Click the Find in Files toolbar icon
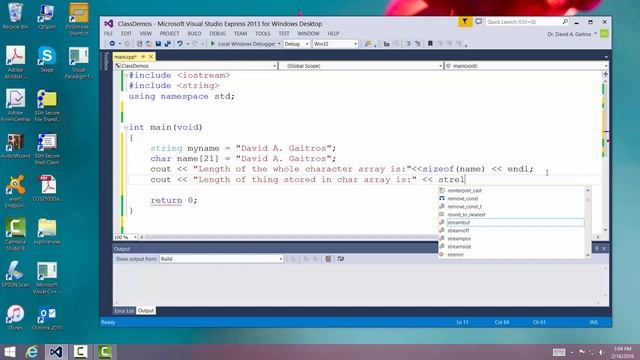Viewport: 640px width, 360px height. (368, 44)
